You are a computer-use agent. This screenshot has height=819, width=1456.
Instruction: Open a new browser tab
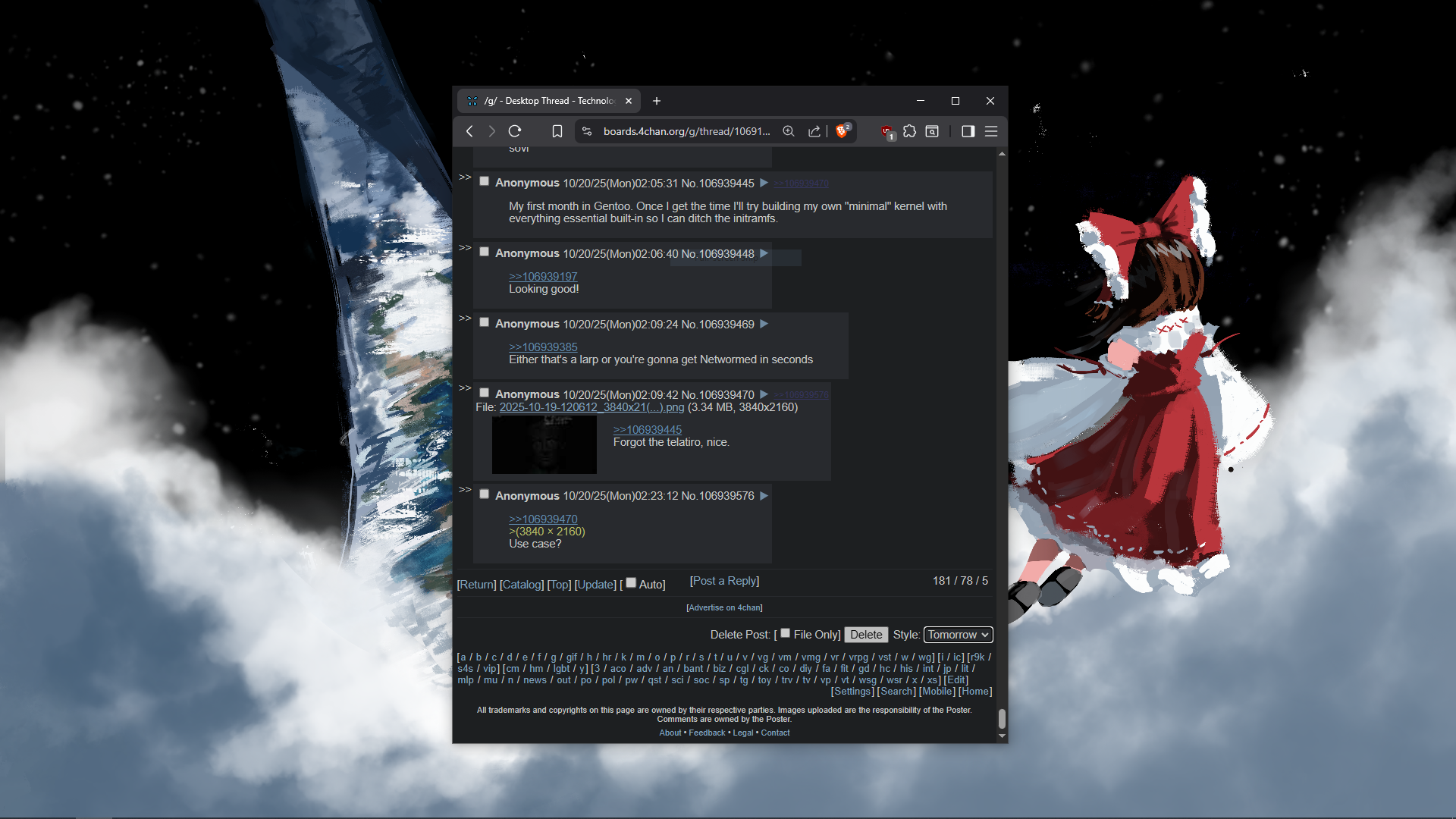(657, 101)
